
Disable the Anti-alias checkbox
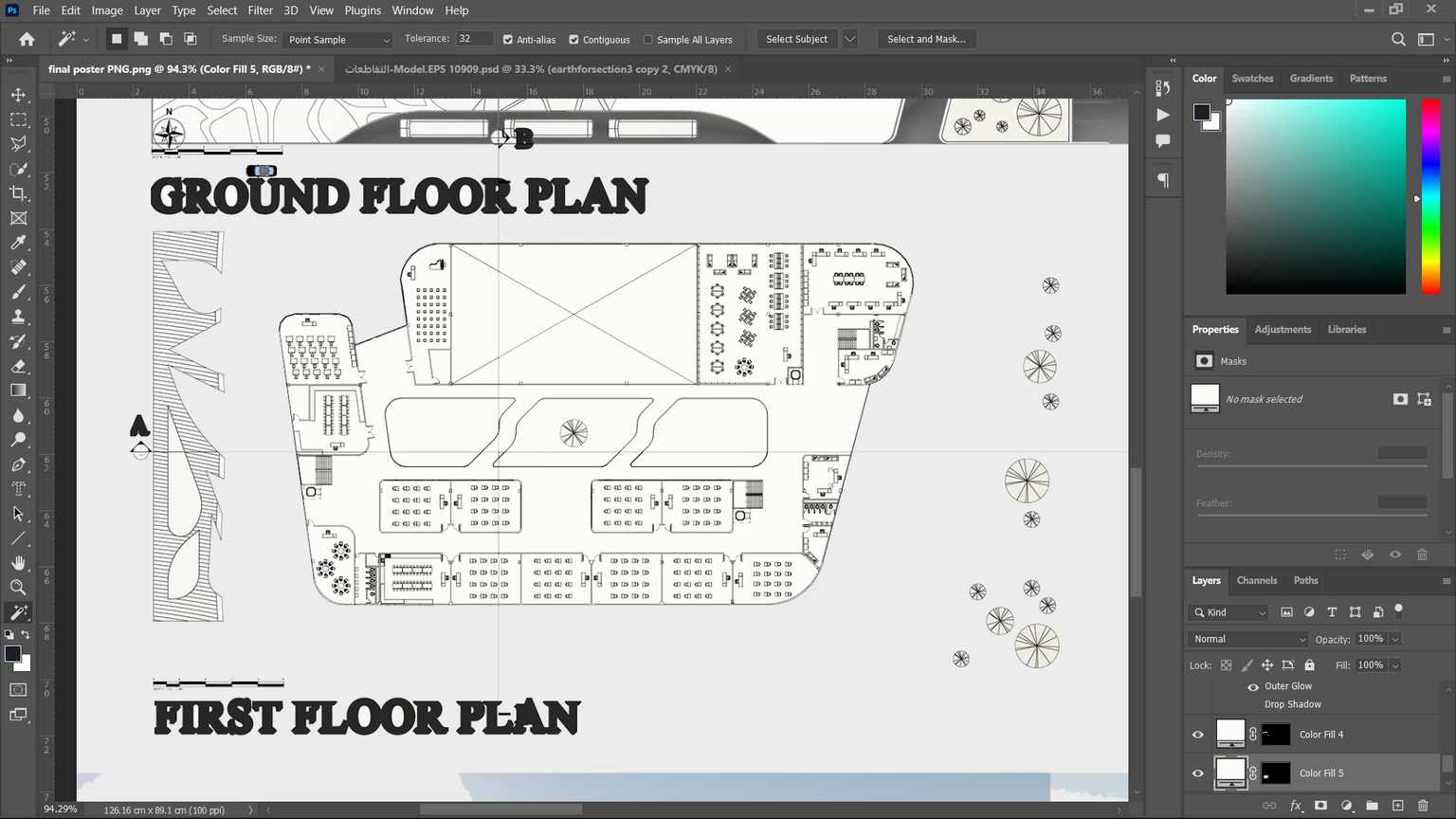pos(508,40)
